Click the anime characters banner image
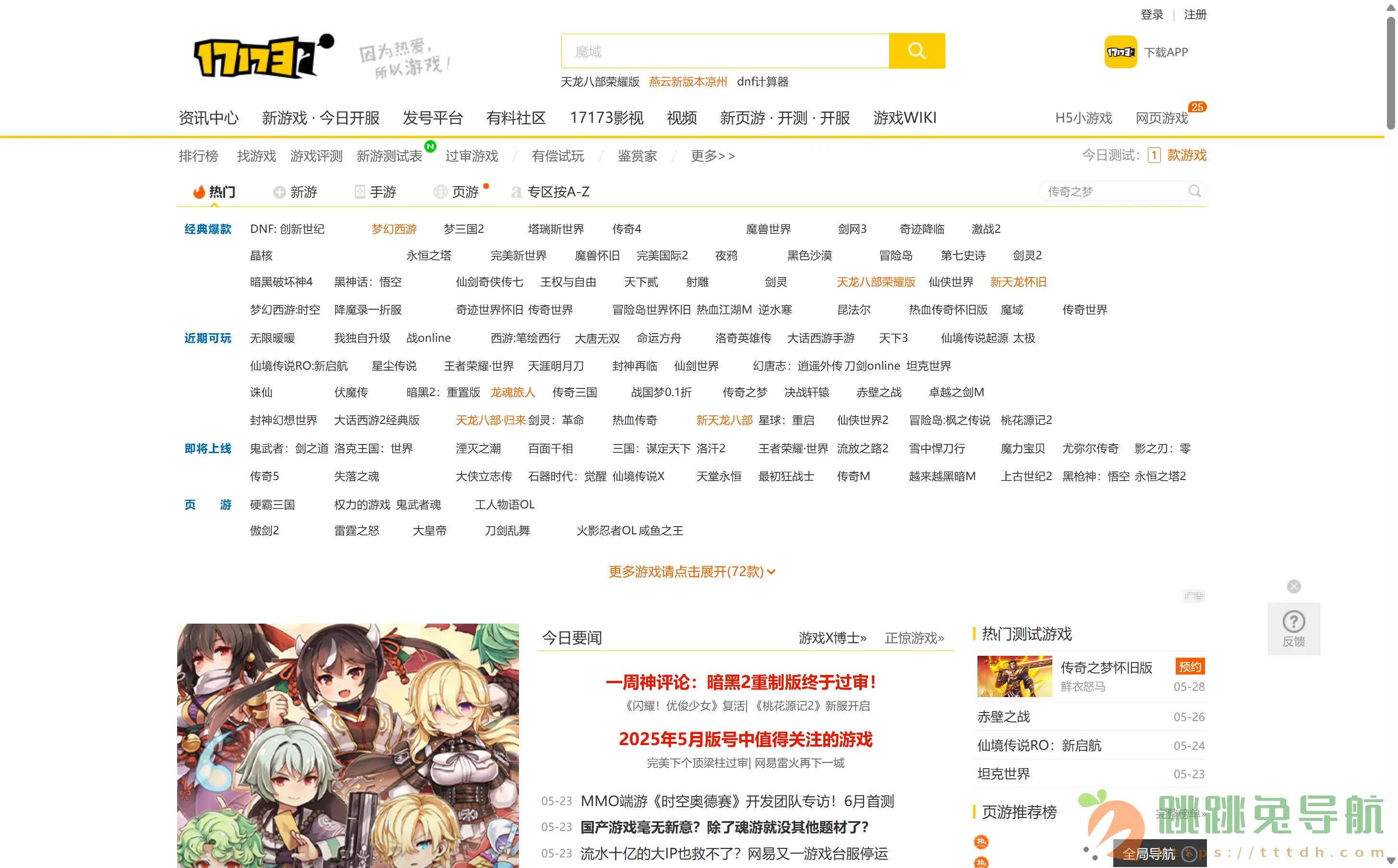 click(348, 745)
